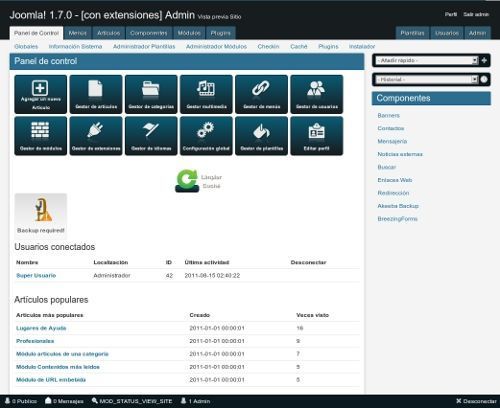Image resolution: width=500 pixels, height=408 pixels.
Task: Open the Gestor multimedia icon
Action: 206,94
